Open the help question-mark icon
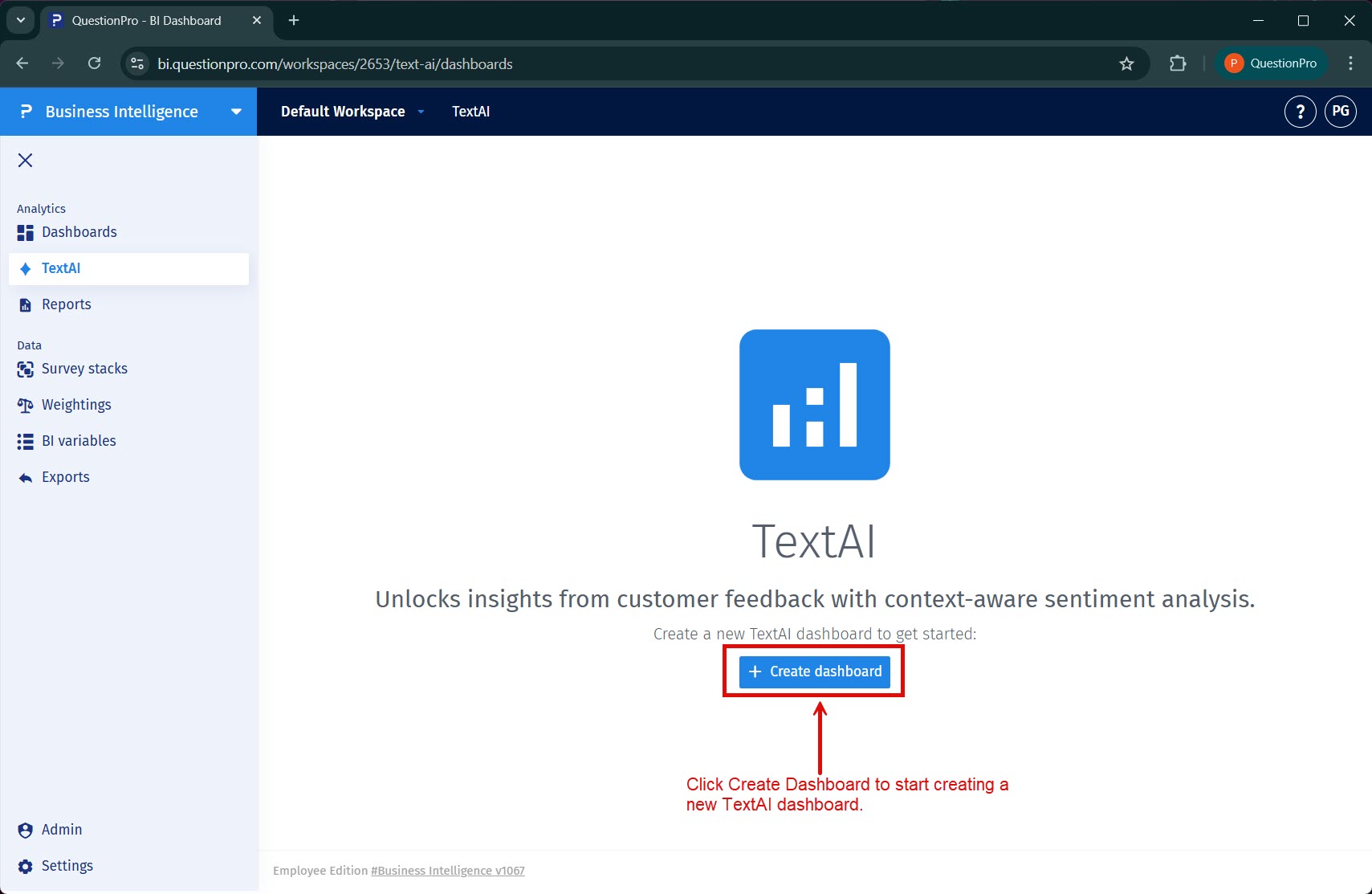 1300,112
